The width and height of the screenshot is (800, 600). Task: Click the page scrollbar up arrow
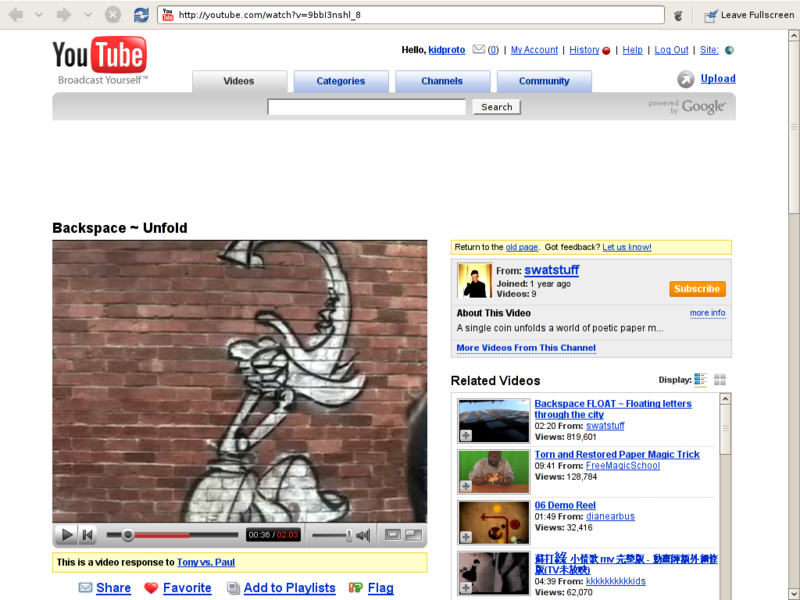[x=793, y=36]
